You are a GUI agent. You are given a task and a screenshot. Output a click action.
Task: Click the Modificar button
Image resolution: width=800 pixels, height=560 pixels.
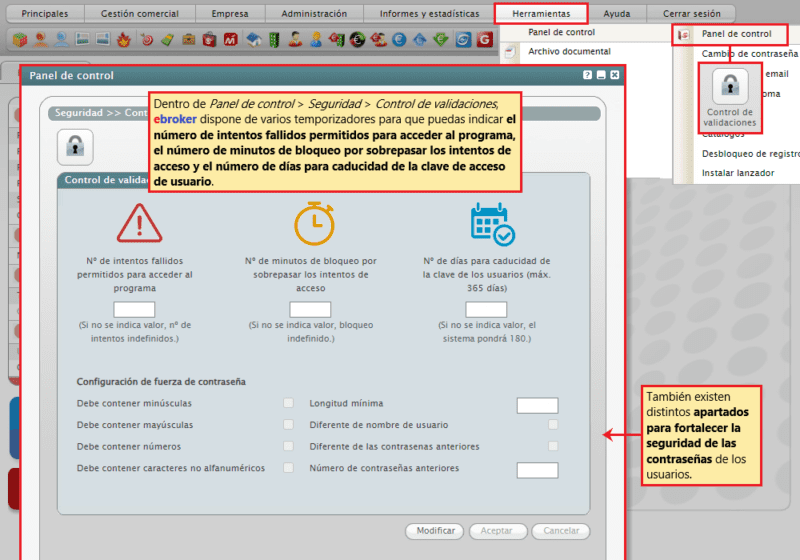[x=435, y=531]
